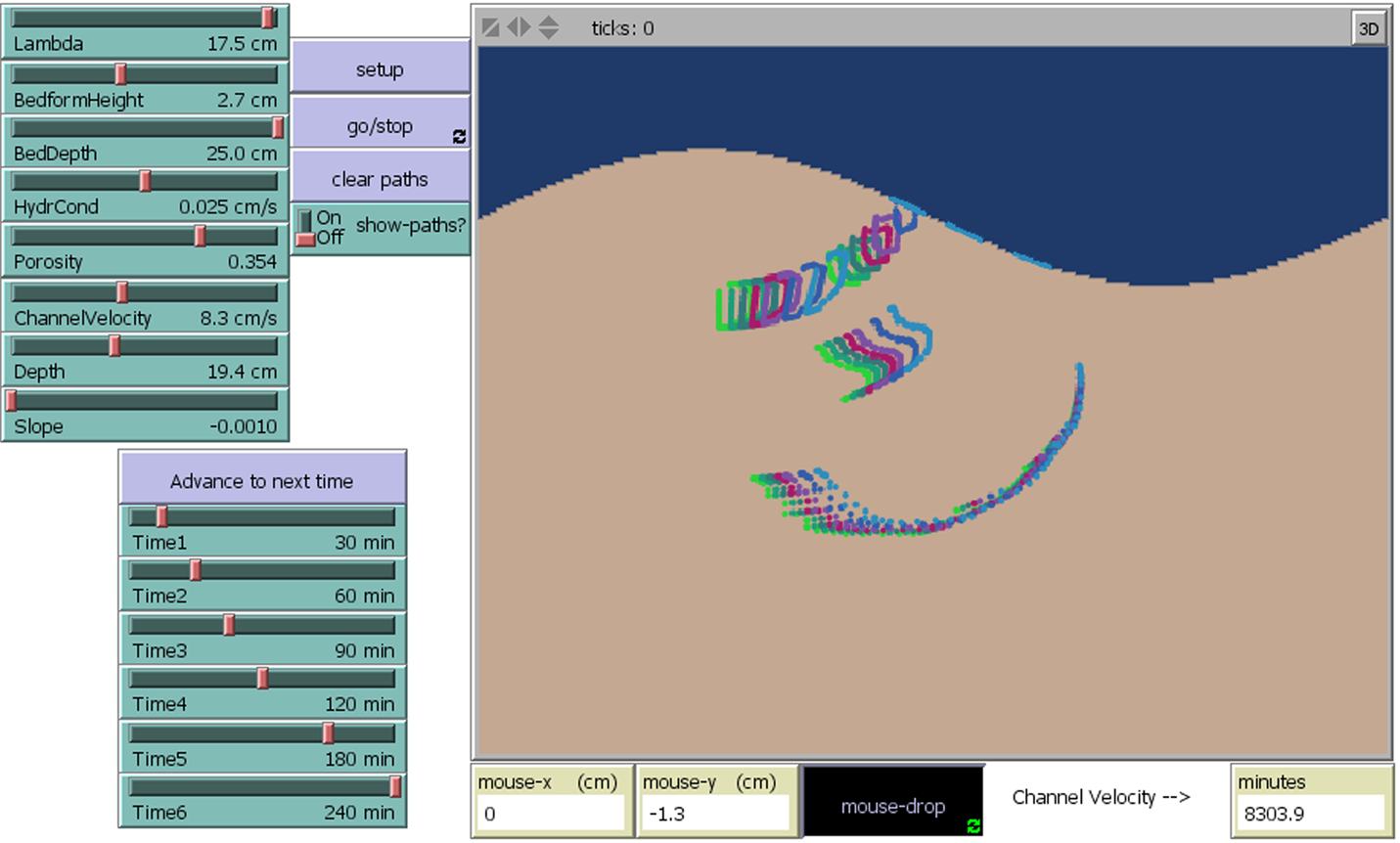Click the Slope value '-0.0010'
The width and height of the screenshot is (1400, 843).
point(244,426)
